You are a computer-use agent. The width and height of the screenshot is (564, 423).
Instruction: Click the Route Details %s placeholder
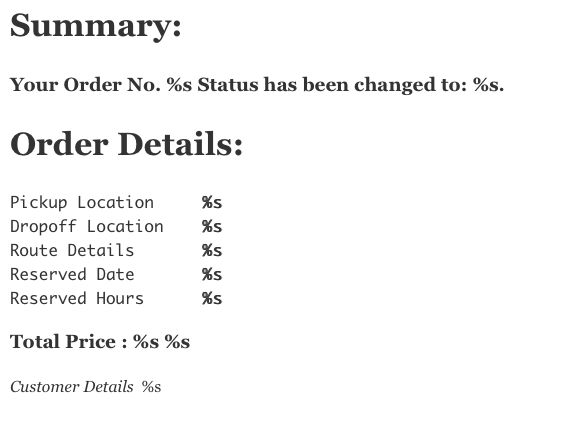(x=212, y=250)
